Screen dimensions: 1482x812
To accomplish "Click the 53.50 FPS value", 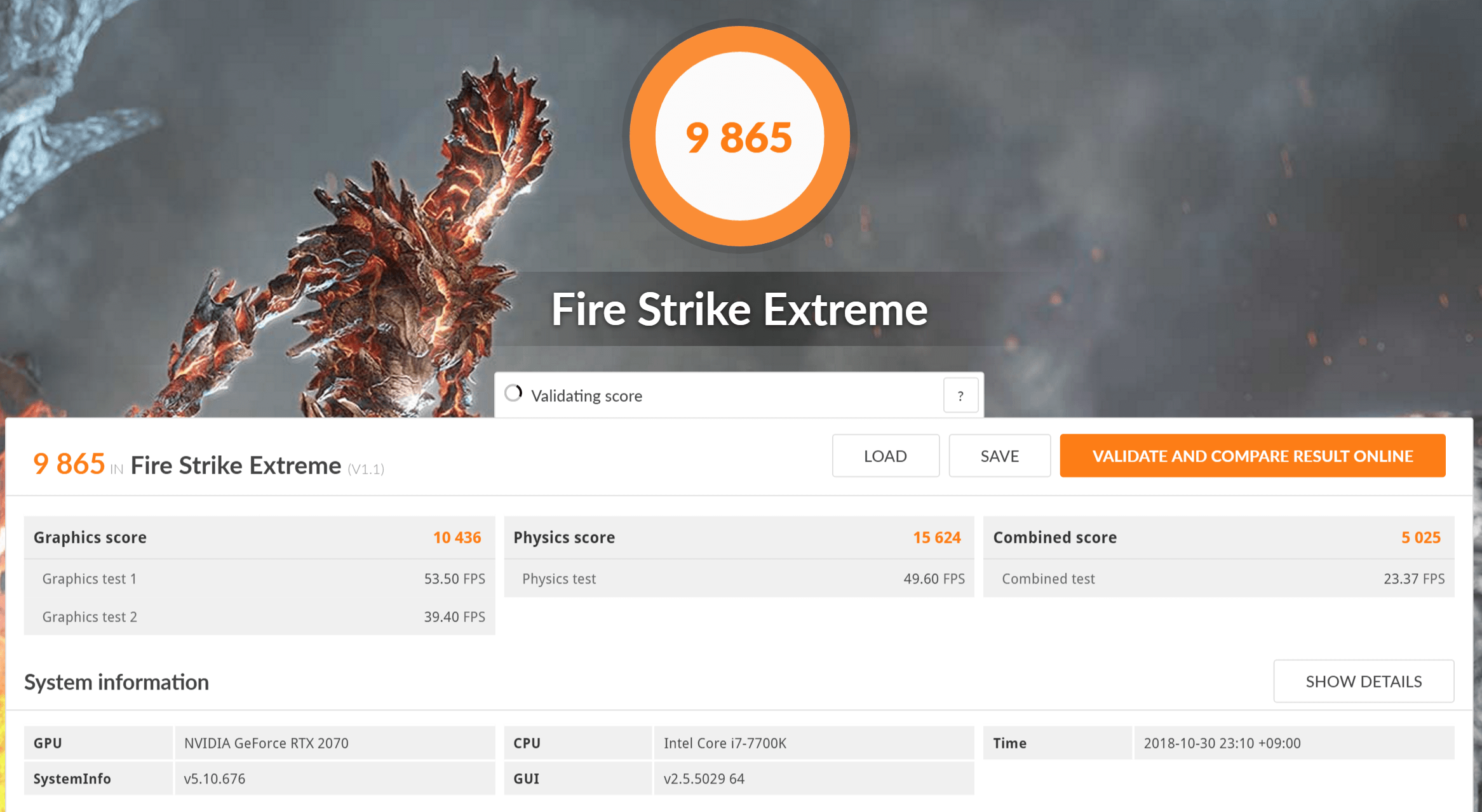I will tap(454, 579).
